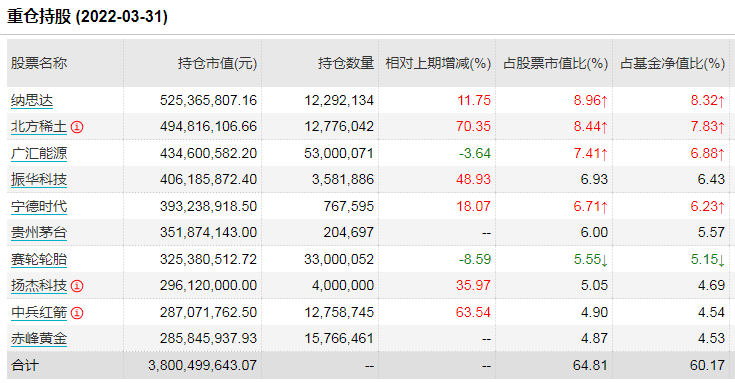
Task: Click the 占基金净值比(%) column header
Action: point(672,63)
